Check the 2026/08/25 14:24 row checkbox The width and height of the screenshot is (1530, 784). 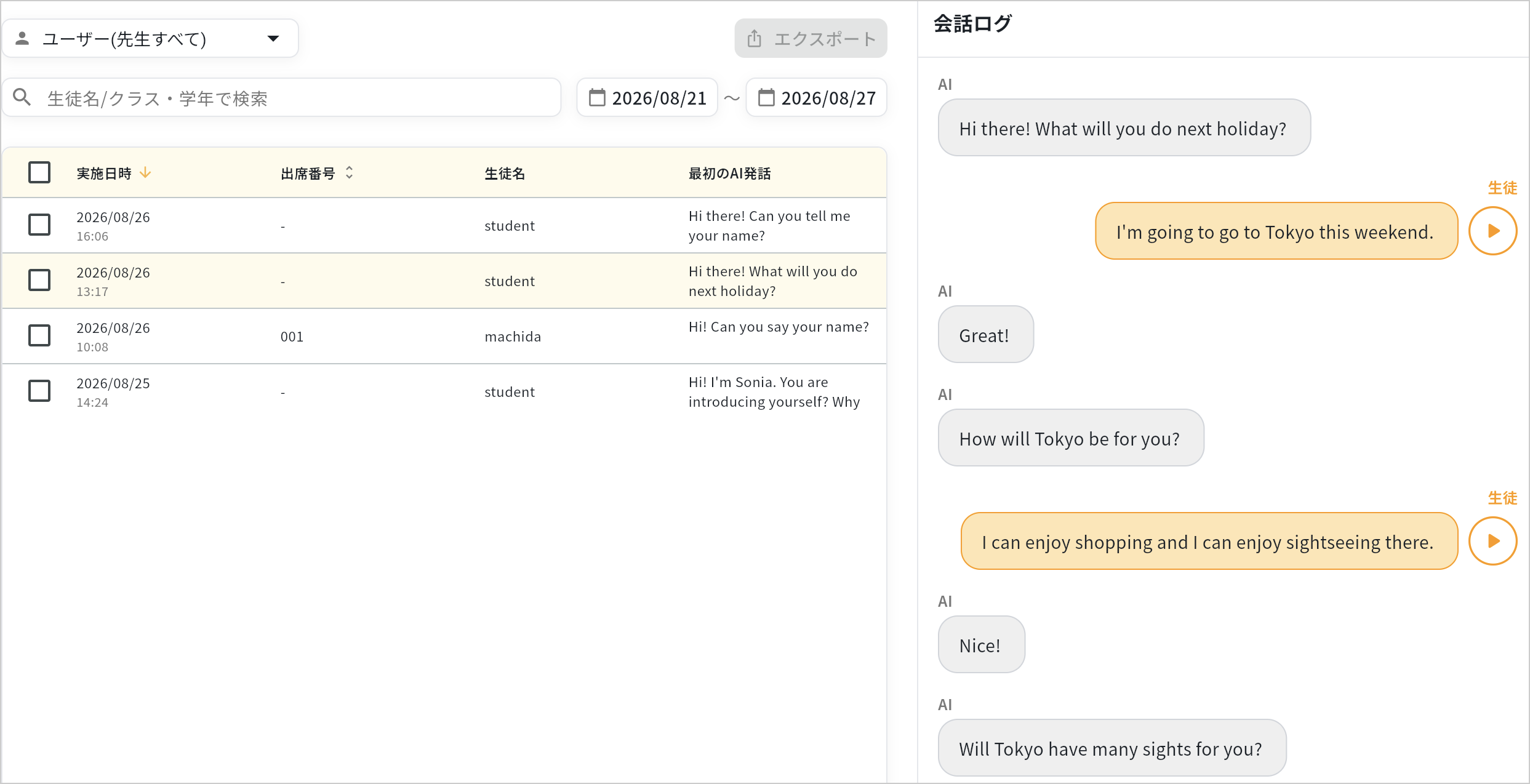pos(39,391)
